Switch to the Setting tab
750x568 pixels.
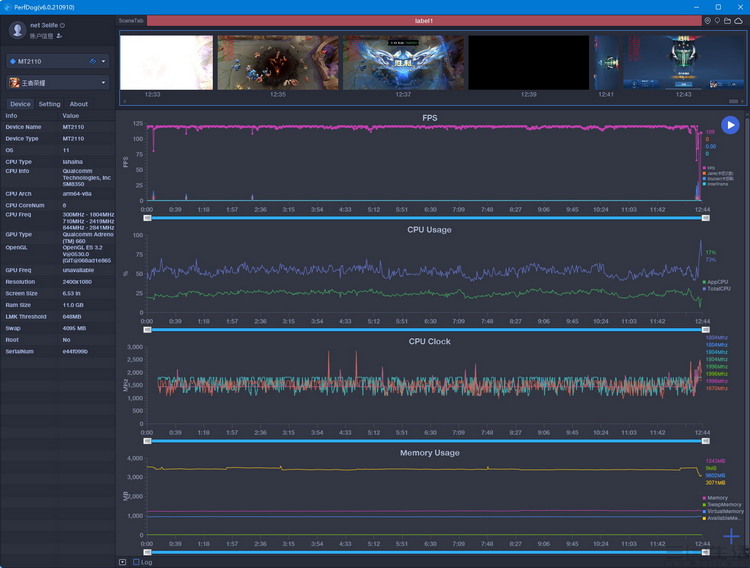point(49,104)
